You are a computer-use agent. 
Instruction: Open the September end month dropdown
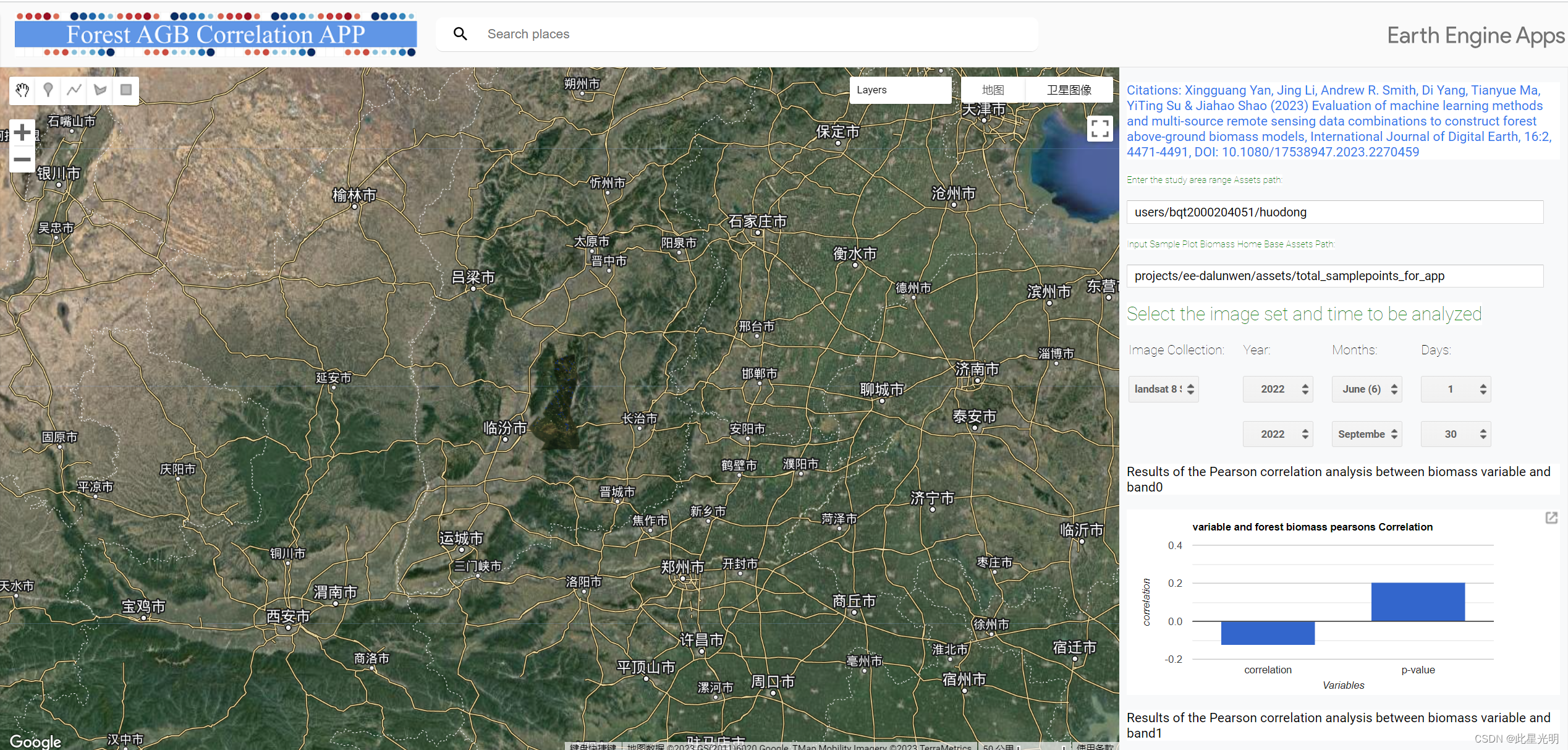tap(1367, 434)
